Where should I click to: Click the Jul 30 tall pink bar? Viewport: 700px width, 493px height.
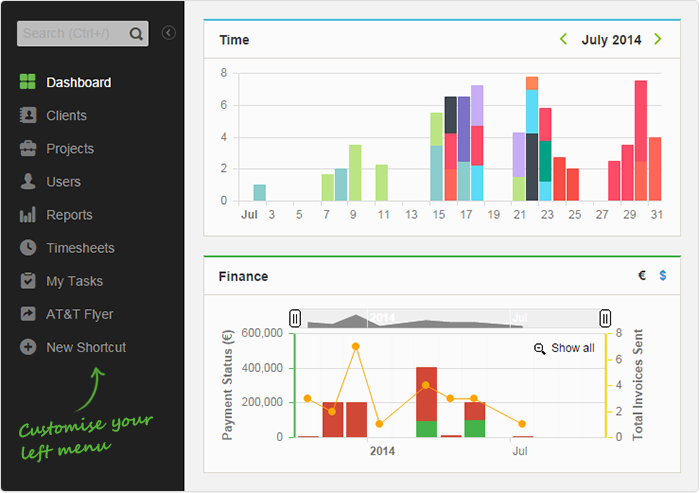(641, 121)
